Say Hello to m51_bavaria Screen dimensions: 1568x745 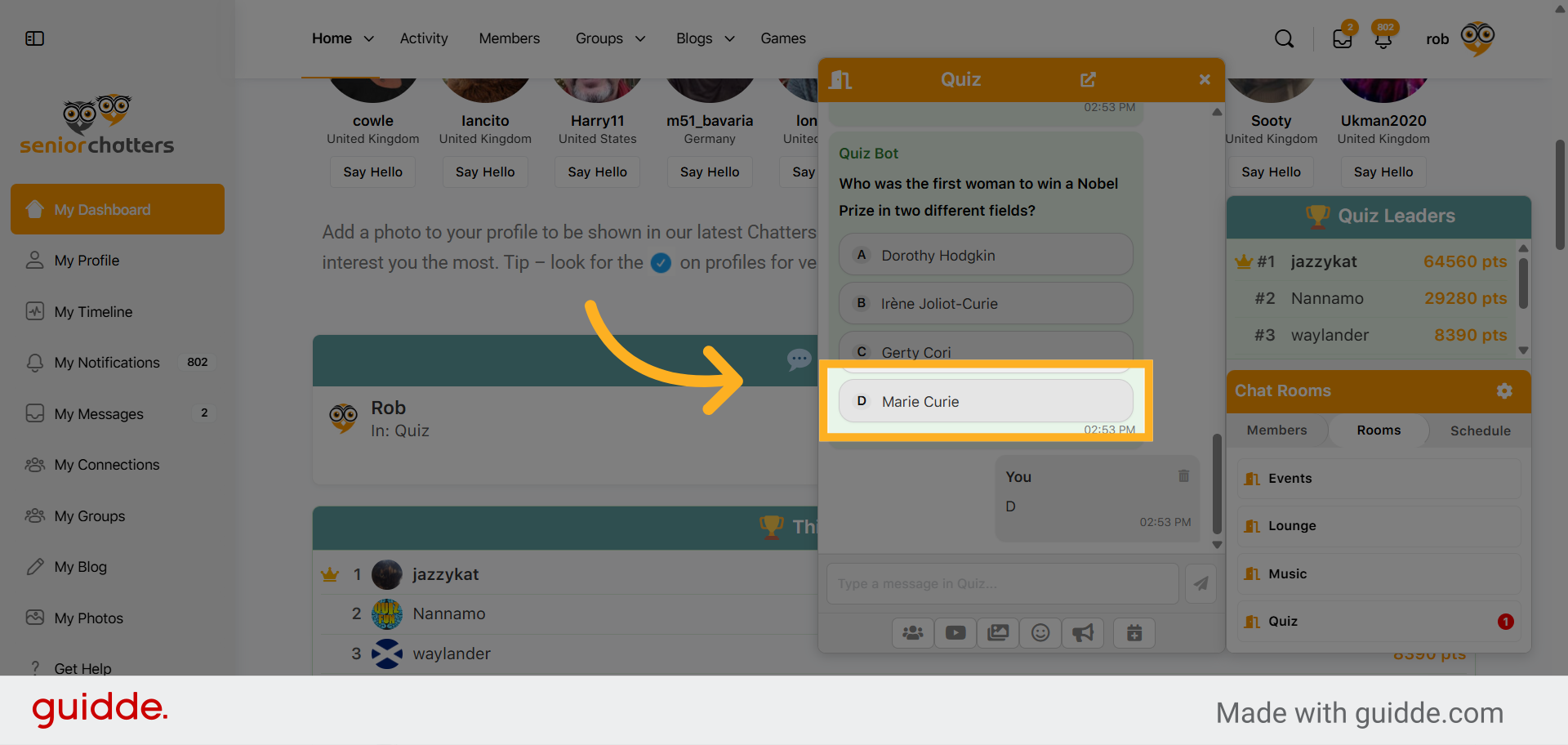click(x=710, y=172)
